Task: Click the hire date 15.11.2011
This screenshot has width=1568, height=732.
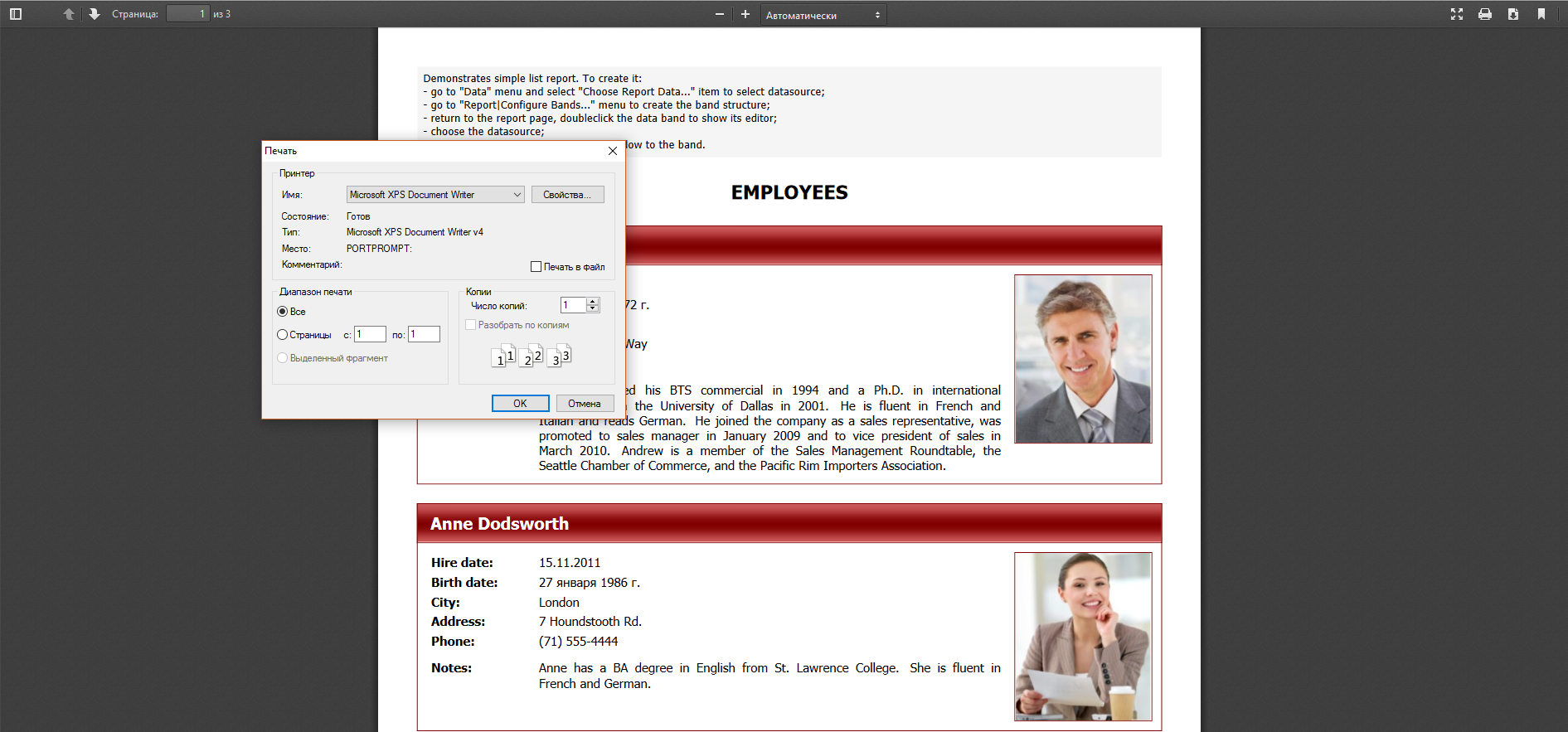Action: (x=570, y=563)
